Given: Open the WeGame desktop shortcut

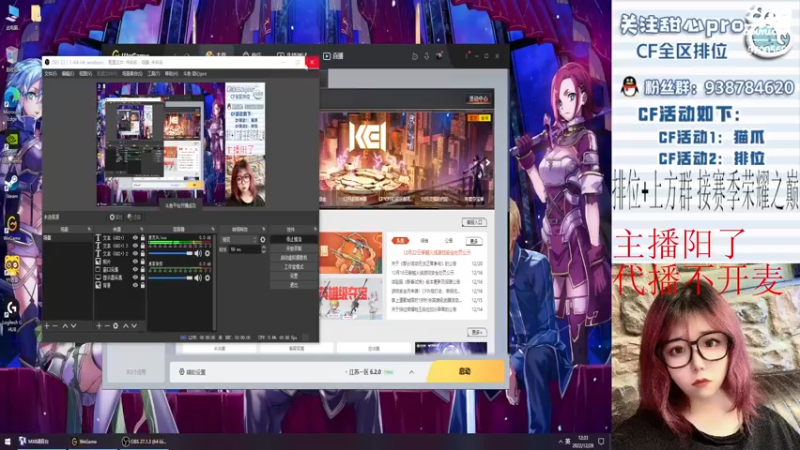Looking at the screenshot, I should coord(12,228).
